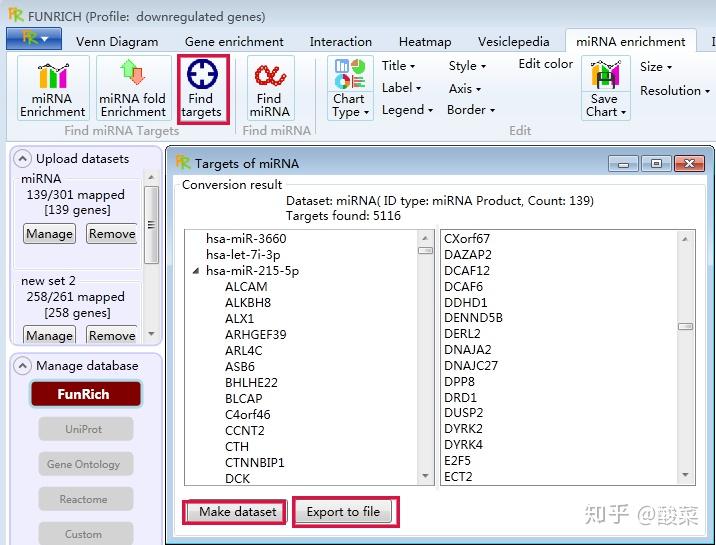Minimize the Targets of miRNA window
The height and width of the screenshot is (545, 716).
(623, 163)
